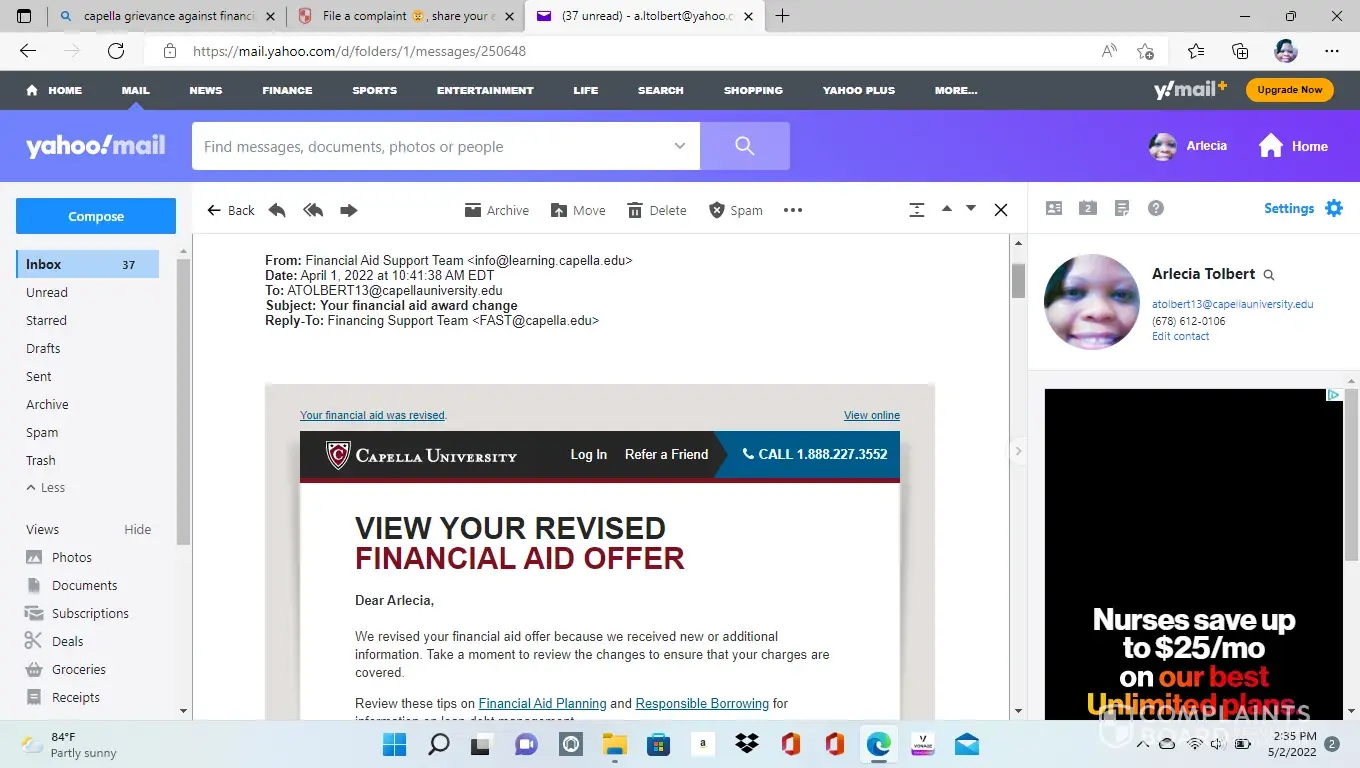Select the NEWS item in the Yahoo navigation bar

(x=206, y=90)
